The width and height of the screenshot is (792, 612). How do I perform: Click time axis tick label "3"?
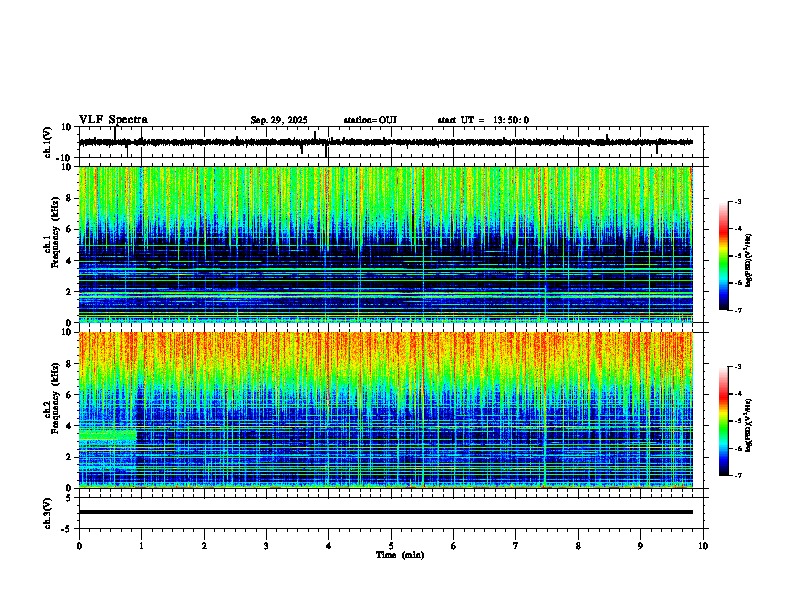tap(266, 546)
